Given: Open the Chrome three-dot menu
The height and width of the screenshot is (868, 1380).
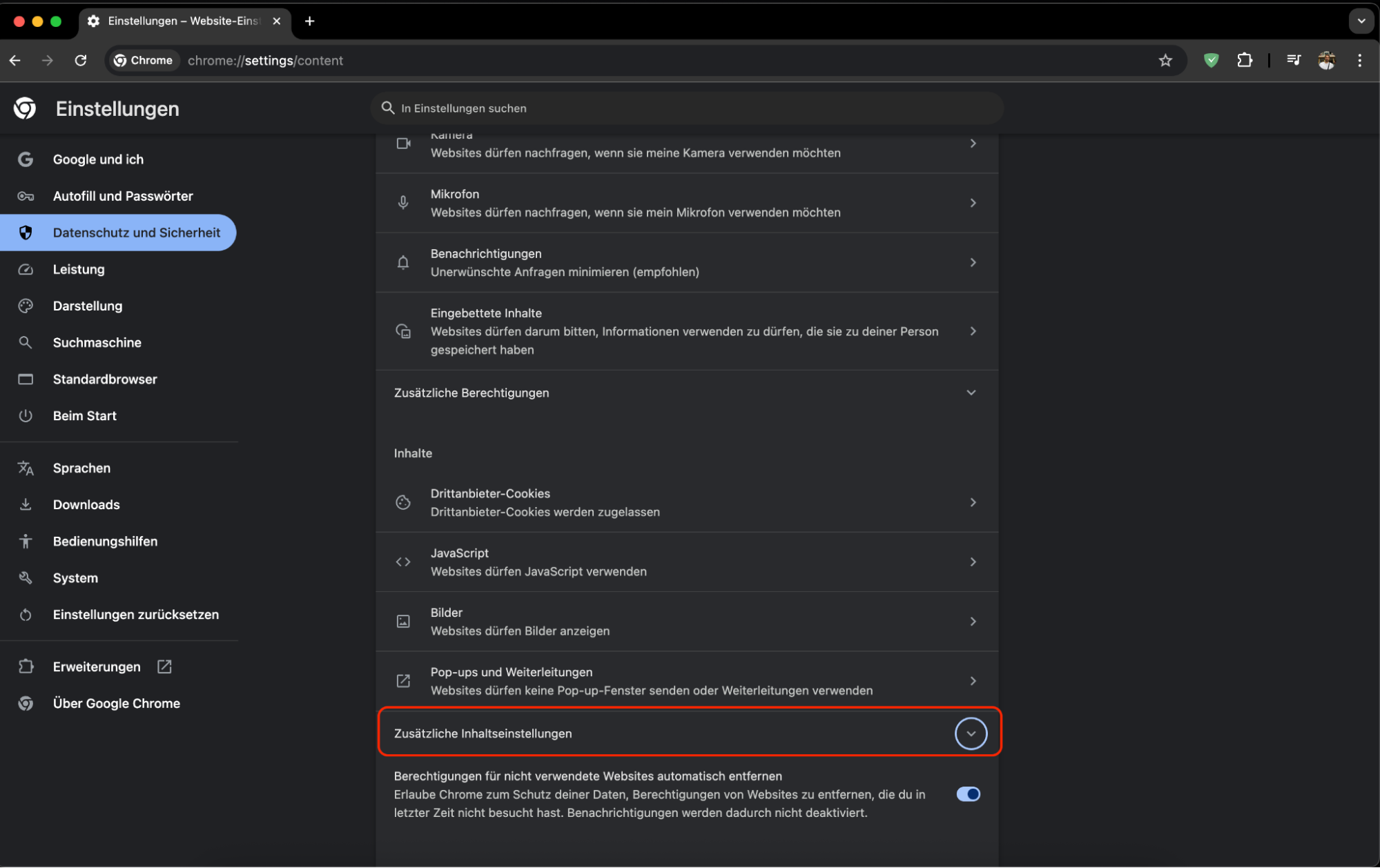Looking at the screenshot, I should point(1360,60).
